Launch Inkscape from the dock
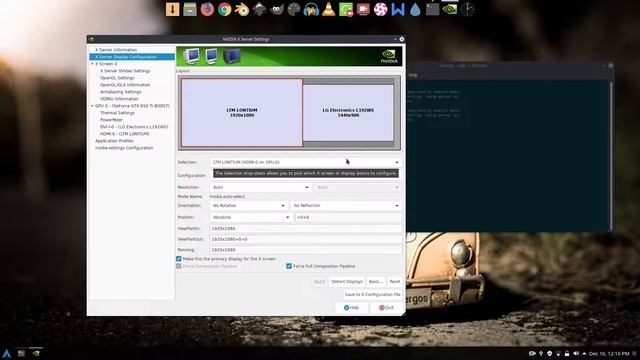Image resolution: width=640 pixels, height=360 pixels. [259, 9]
